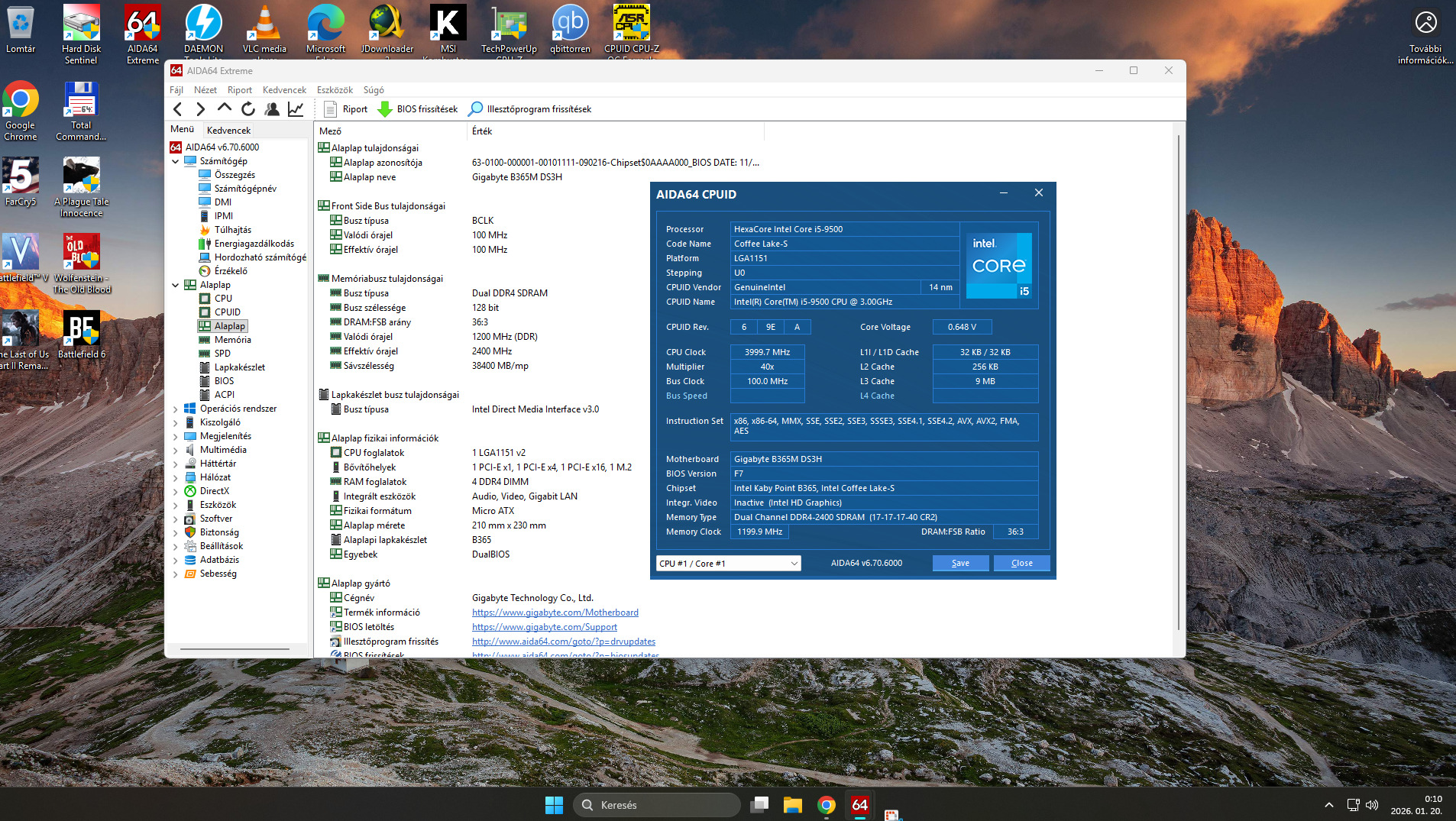Expand the Multimédia tree node

[176, 450]
